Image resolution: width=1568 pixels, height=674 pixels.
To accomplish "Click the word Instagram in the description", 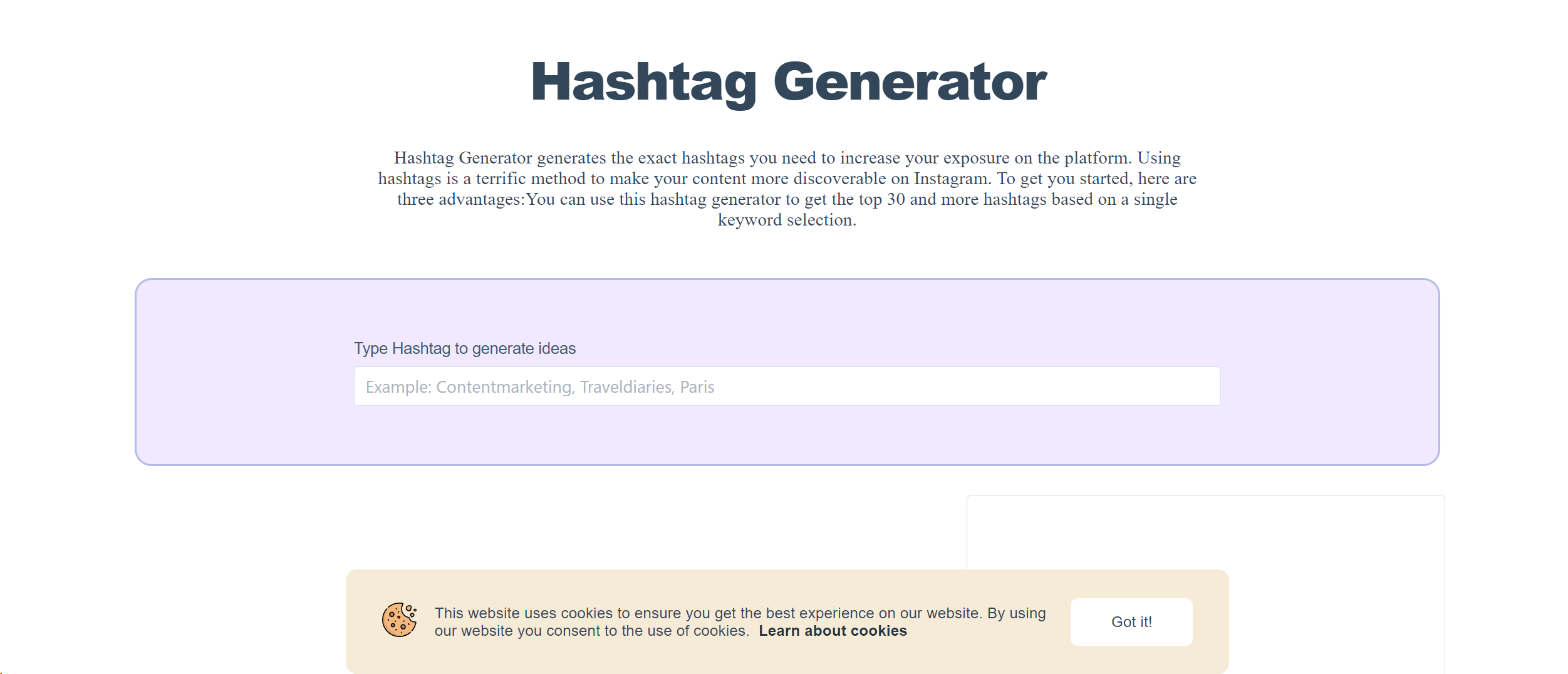I will click(x=951, y=179).
